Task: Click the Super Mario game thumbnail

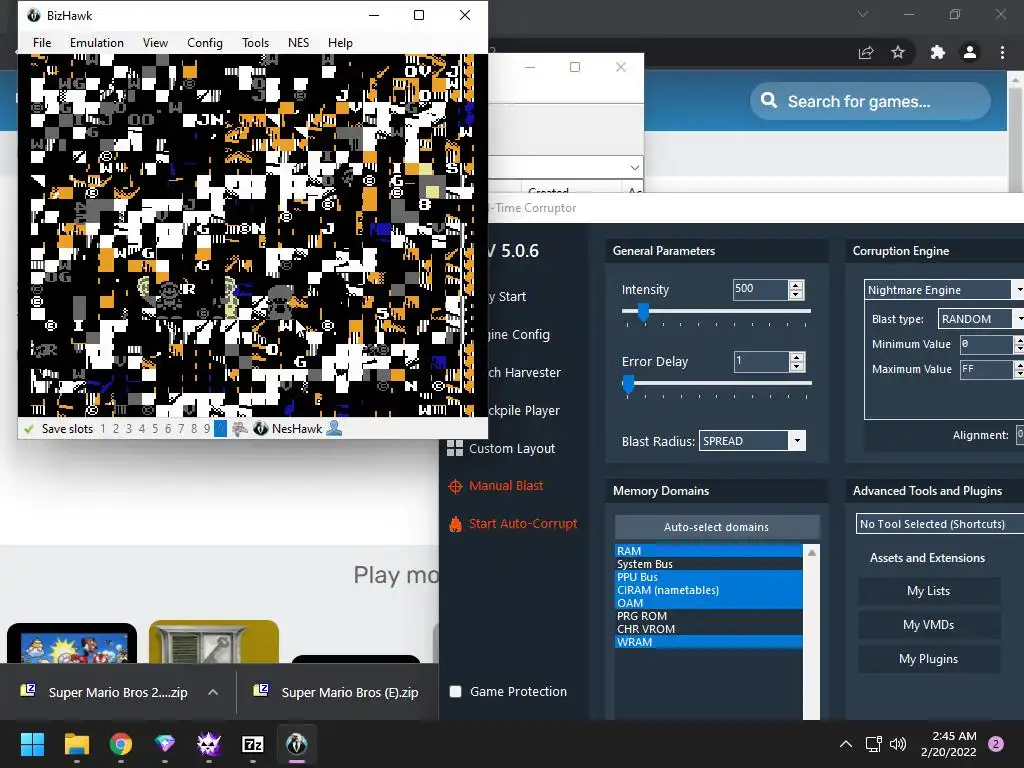Action: tap(72, 644)
